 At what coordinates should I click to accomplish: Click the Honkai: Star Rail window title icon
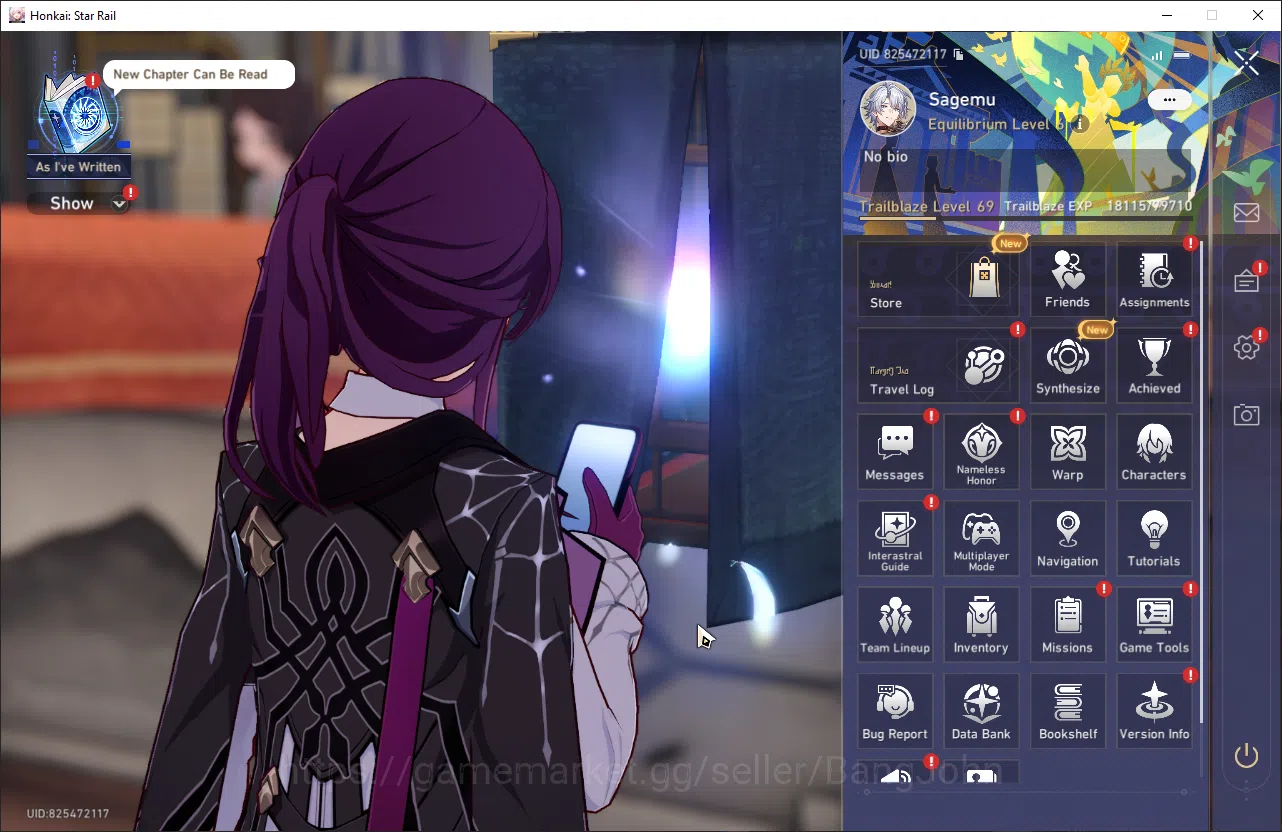tap(17, 16)
